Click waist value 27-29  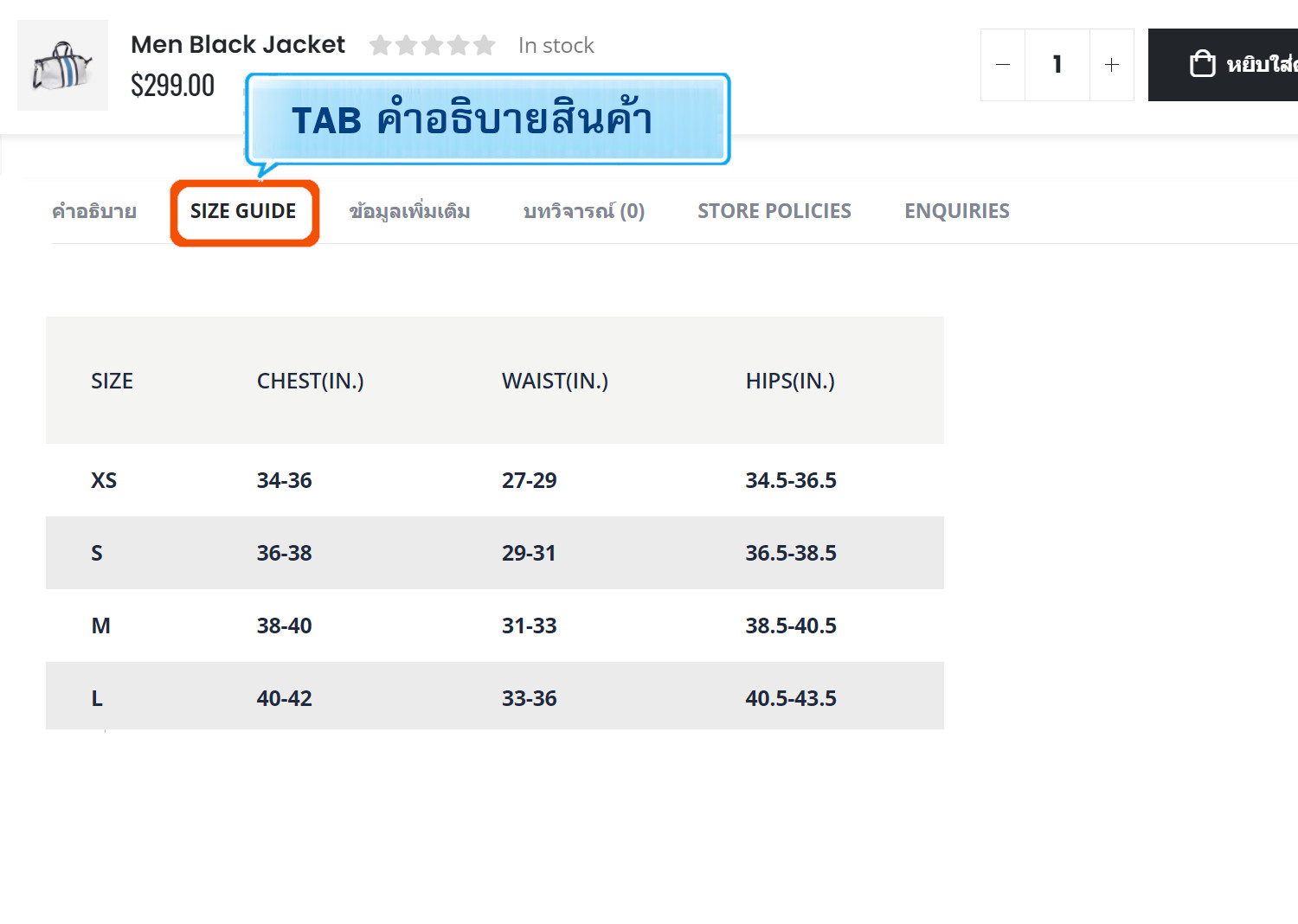point(530,480)
